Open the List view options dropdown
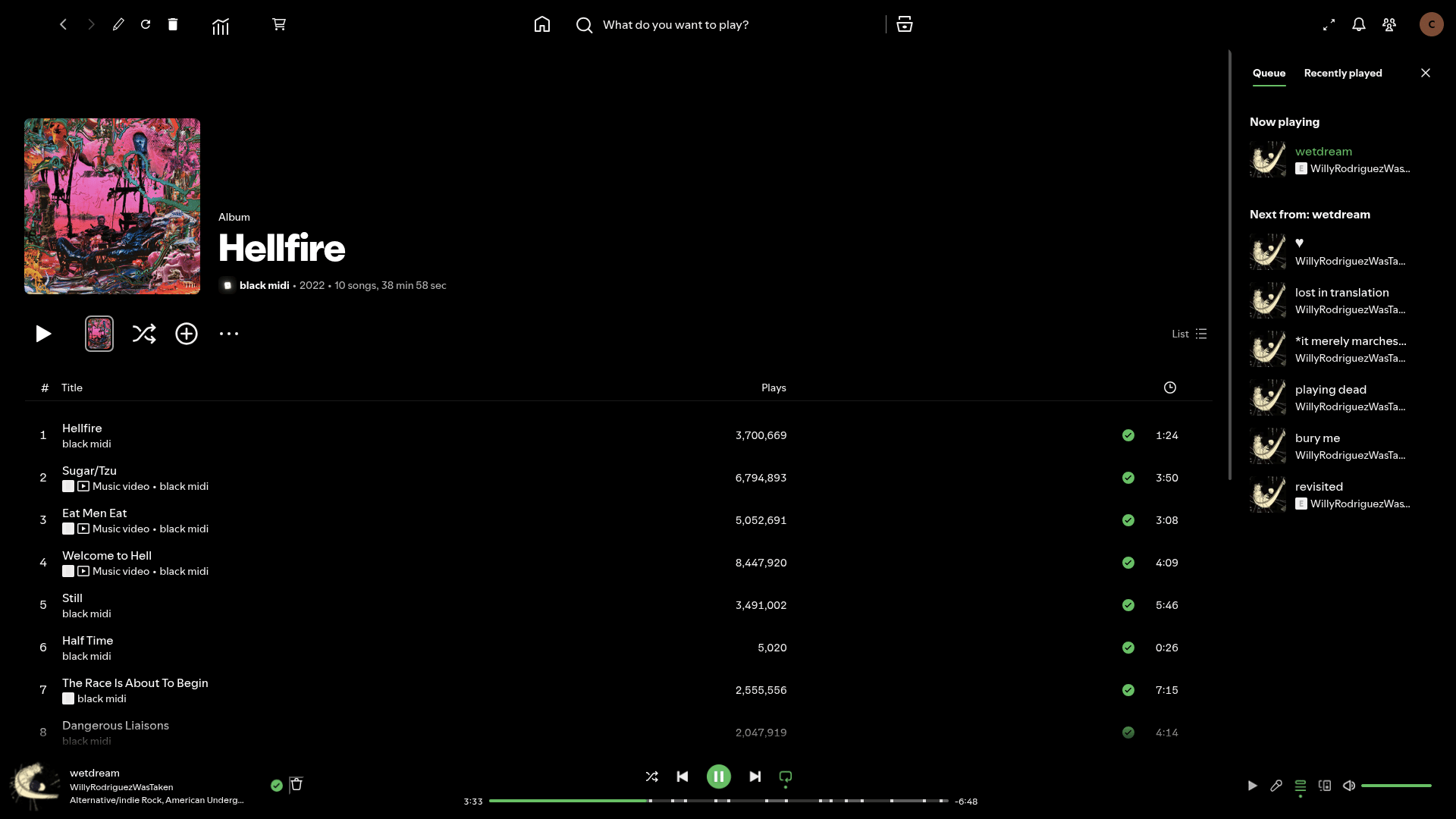1456x819 pixels. [x=1189, y=334]
